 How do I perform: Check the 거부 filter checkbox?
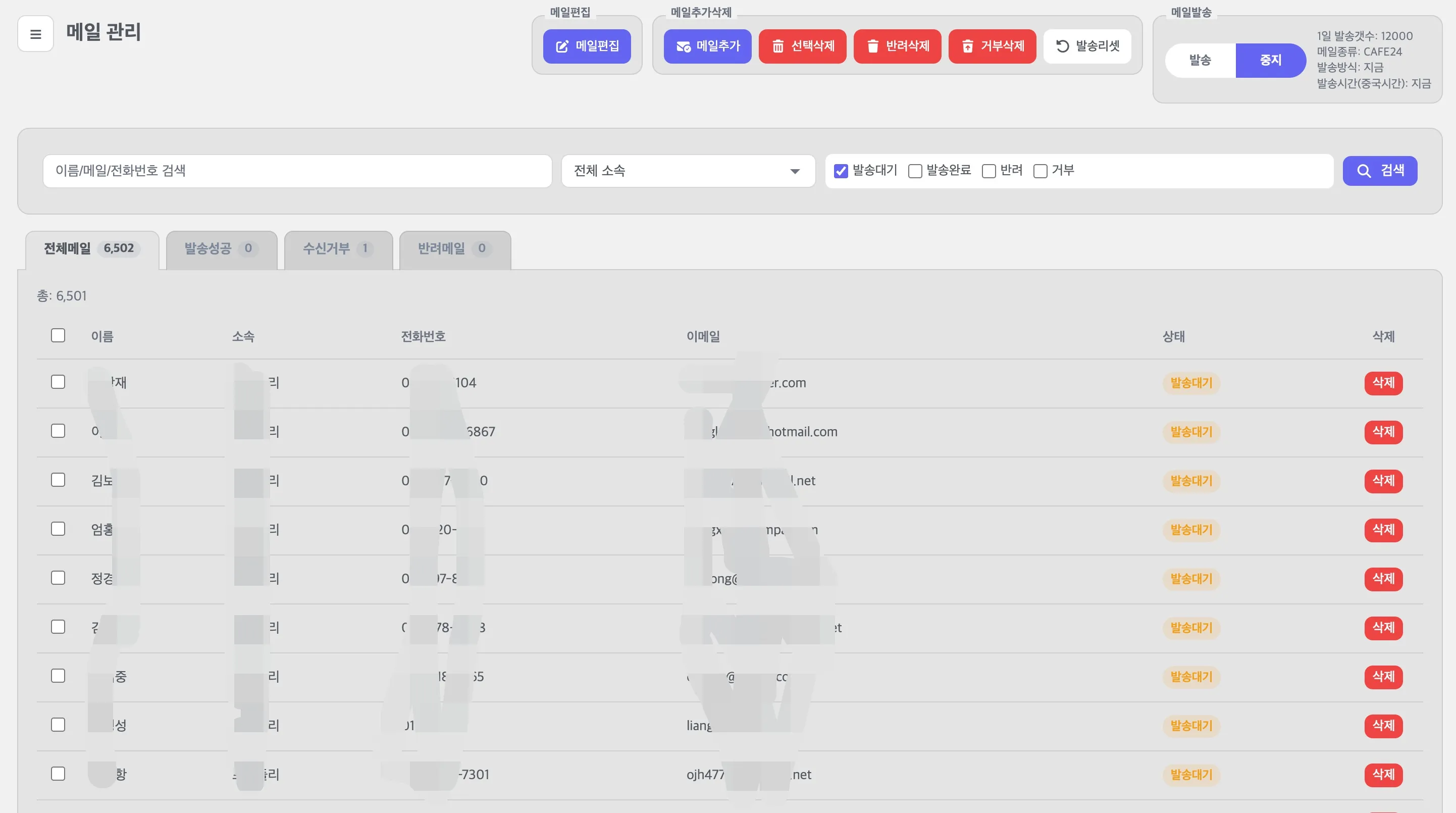(1040, 171)
